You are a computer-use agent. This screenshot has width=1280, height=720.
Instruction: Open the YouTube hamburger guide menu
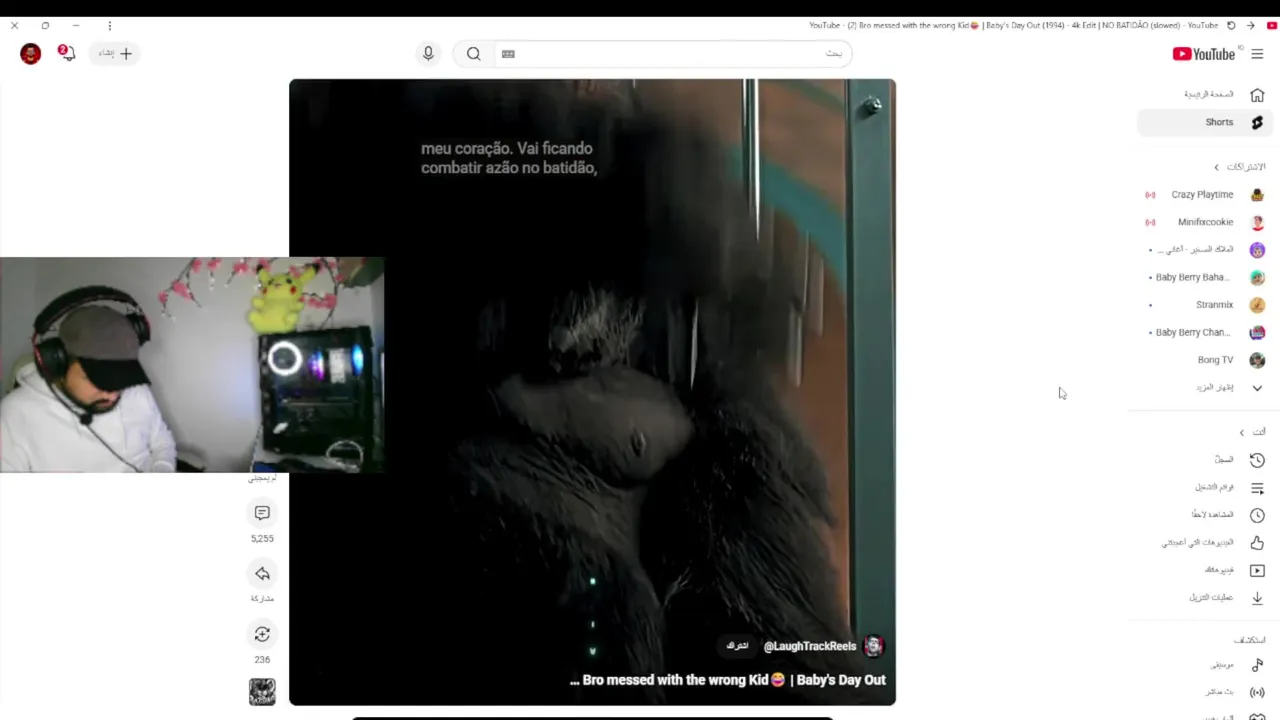(x=1257, y=54)
